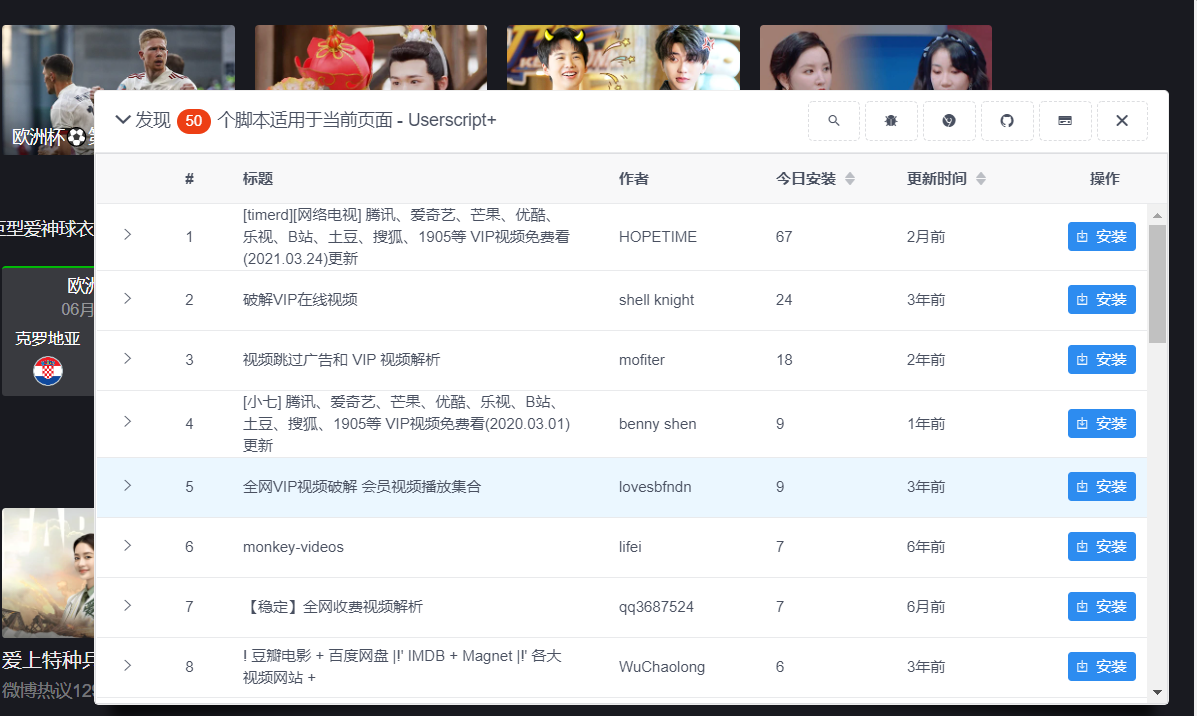Screen dimensions: 1197x716
Task: Expand row 6 monkey-videos details
Action: point(127,545)
